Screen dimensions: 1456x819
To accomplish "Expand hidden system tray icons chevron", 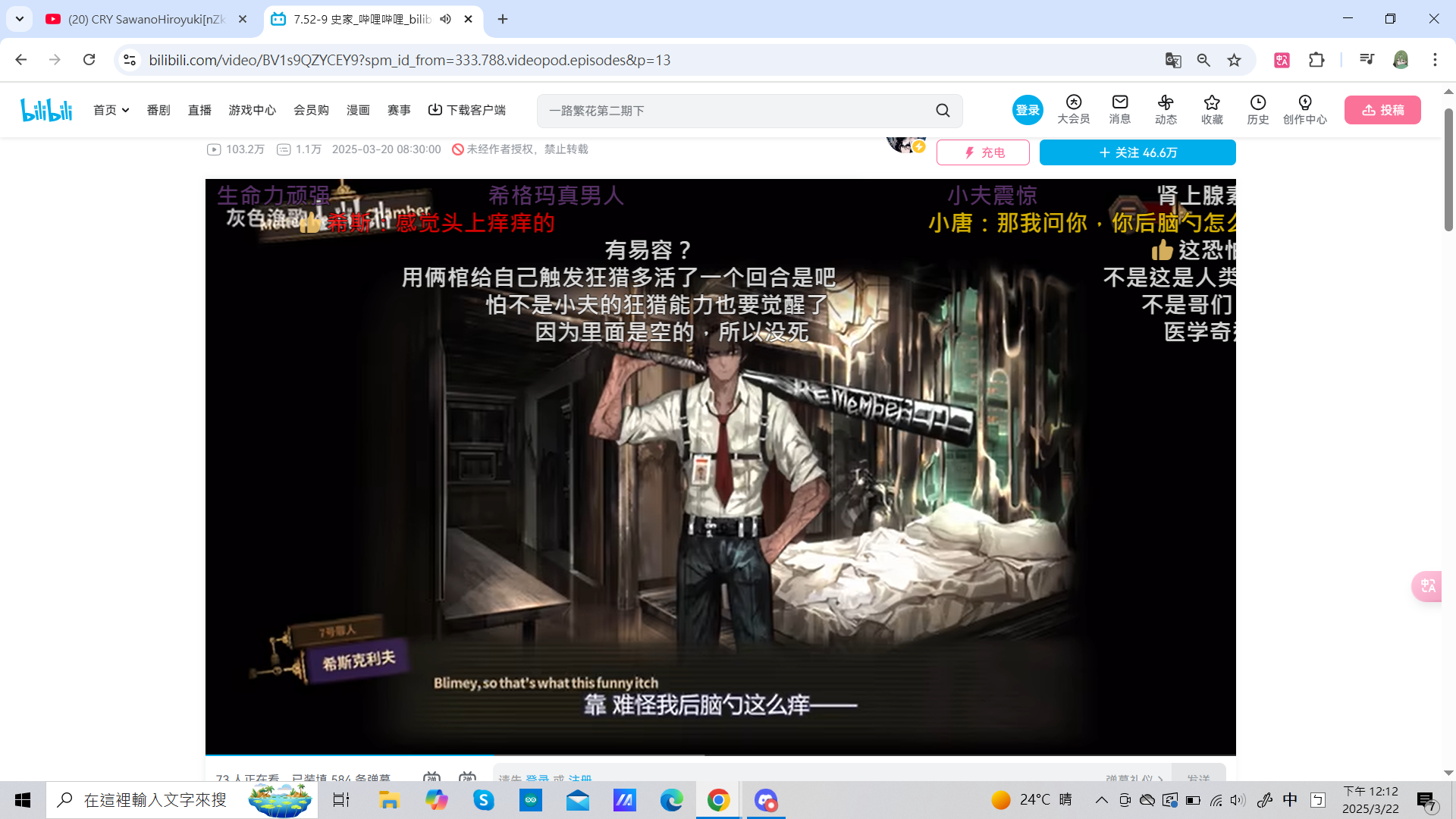I will [1102, 800].
